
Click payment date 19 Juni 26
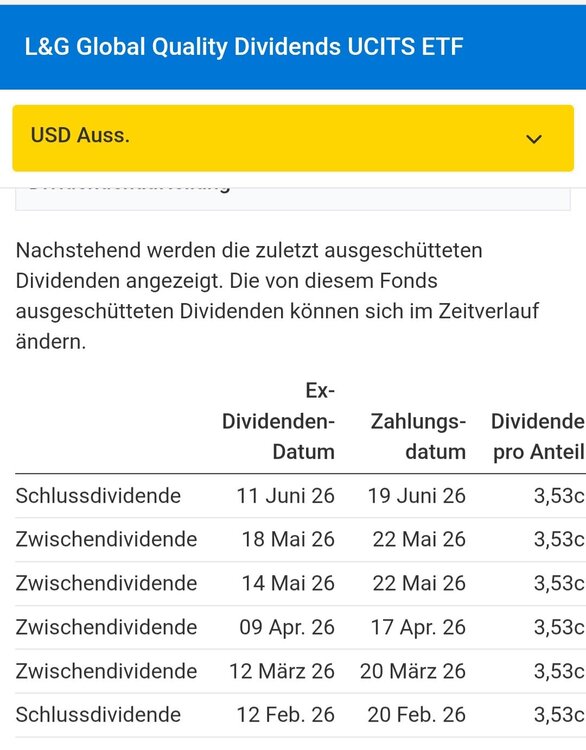coord(416,496)
